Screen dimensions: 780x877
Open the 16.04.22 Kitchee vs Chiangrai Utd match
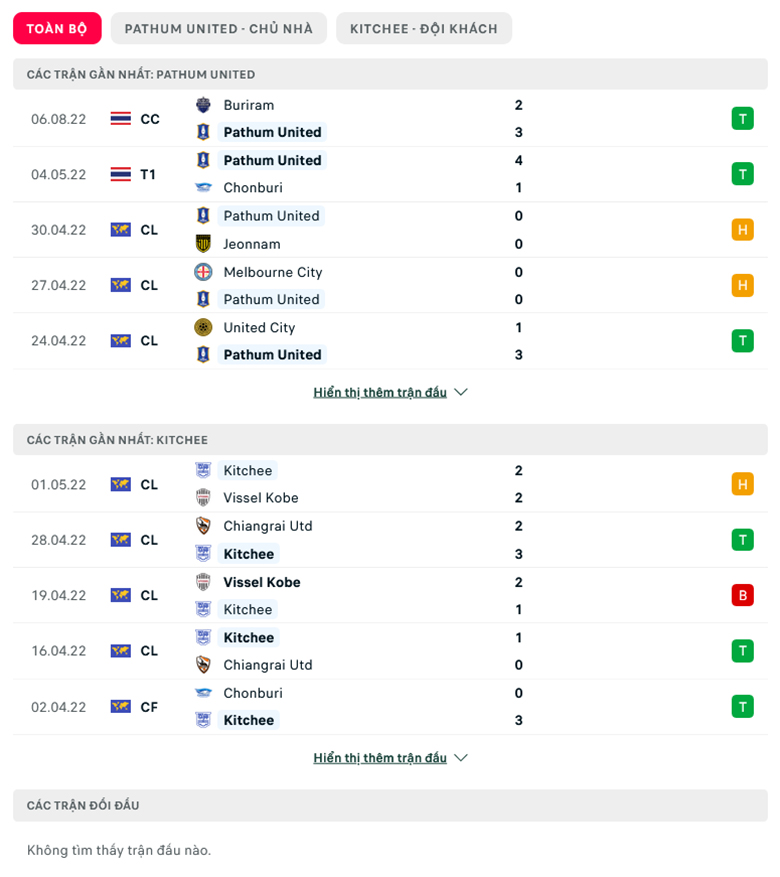coord(390,651)
